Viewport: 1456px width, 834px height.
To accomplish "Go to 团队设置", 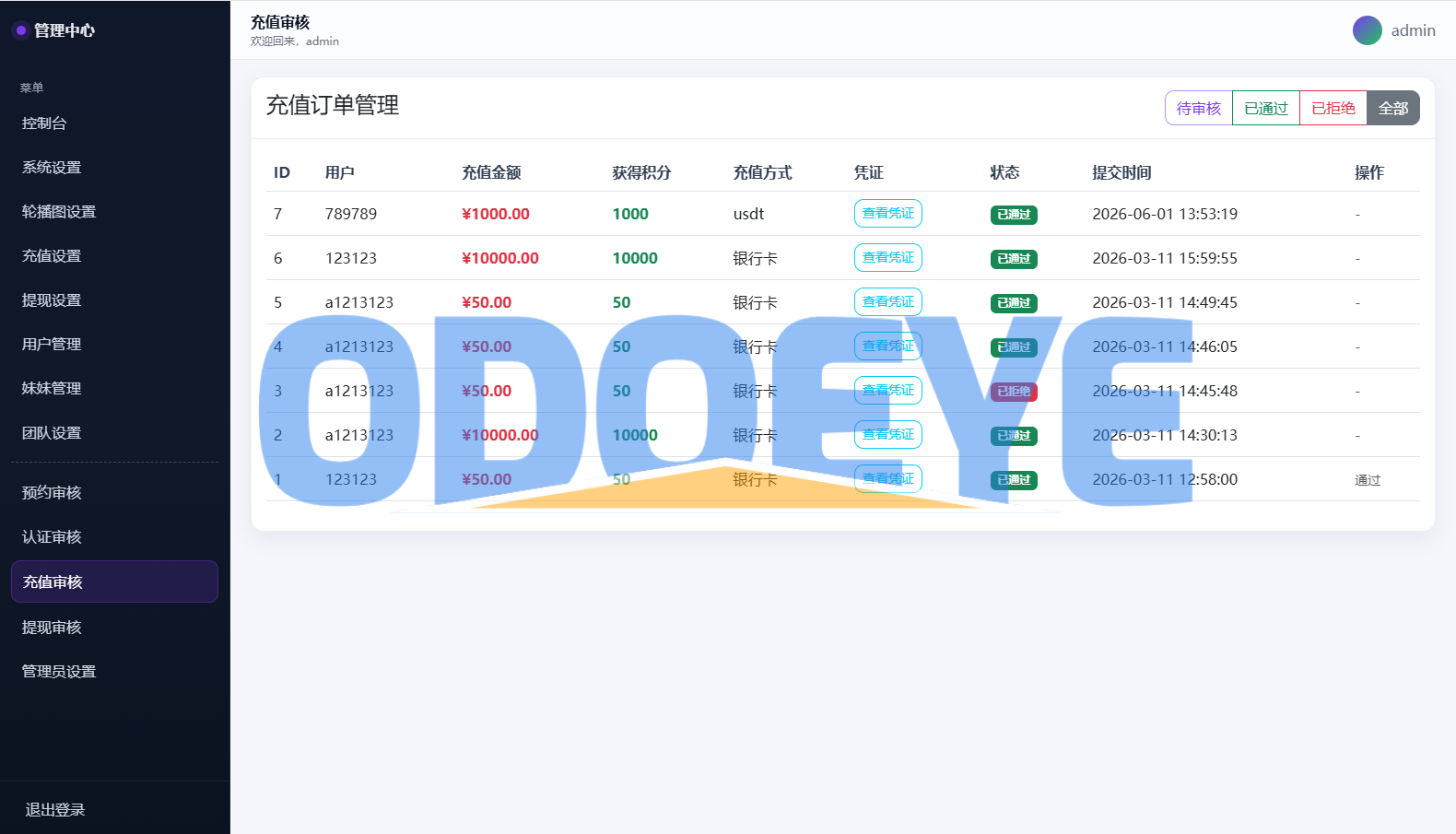I will (114, 433).
